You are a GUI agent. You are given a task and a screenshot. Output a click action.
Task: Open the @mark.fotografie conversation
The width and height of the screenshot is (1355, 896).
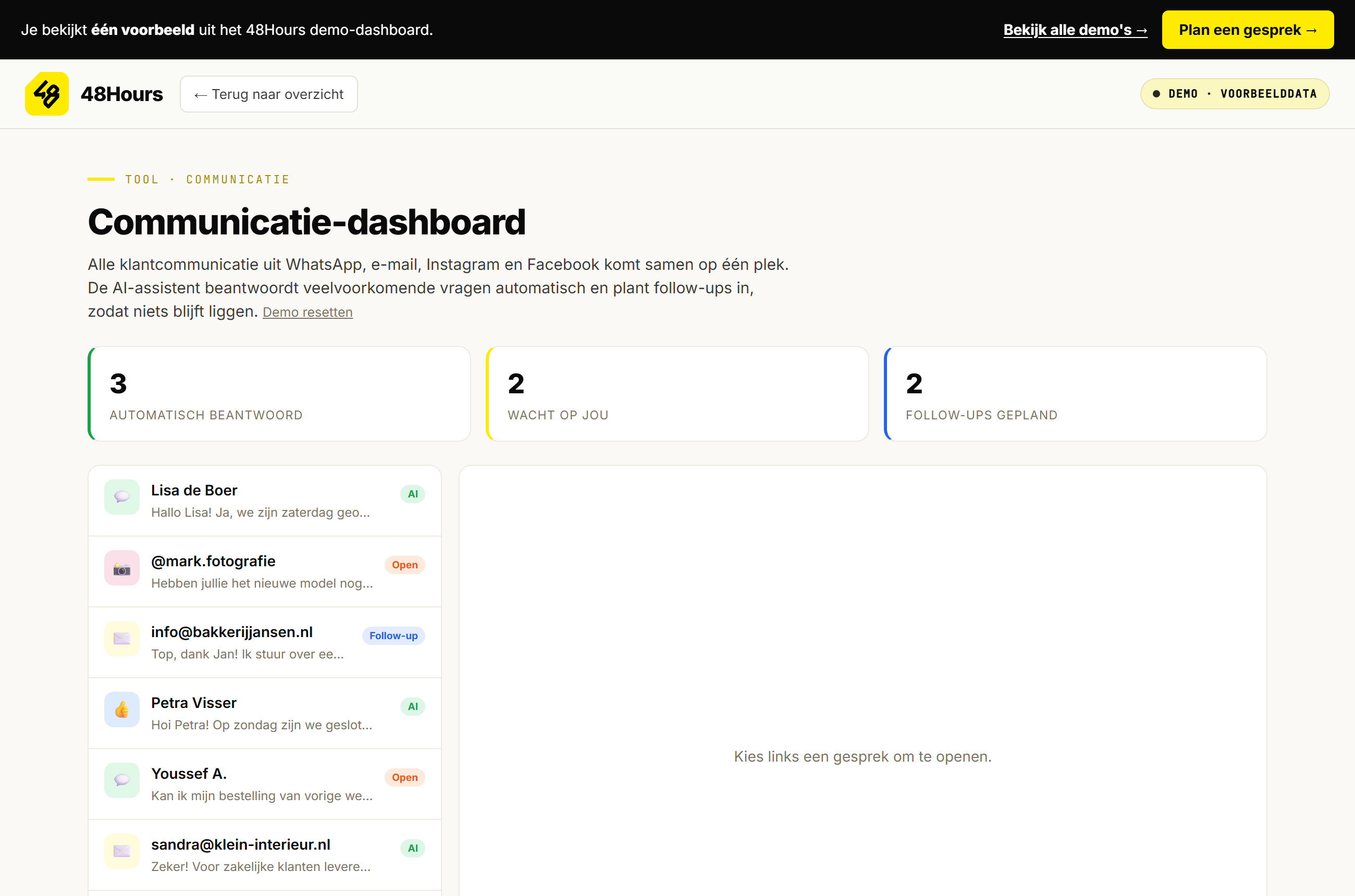[265, 571]
